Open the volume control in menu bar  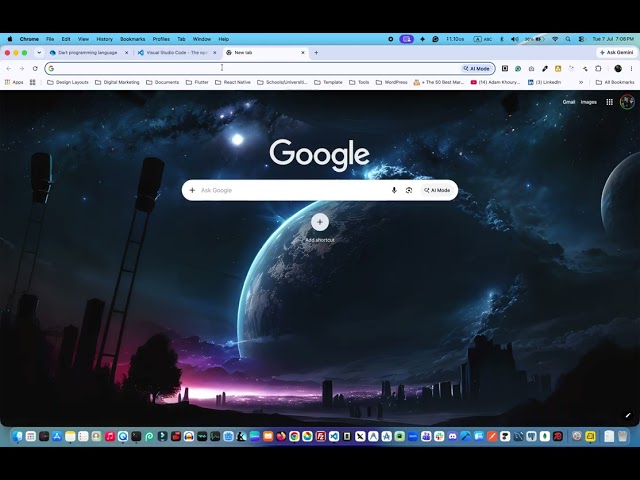tap(515, 39)
